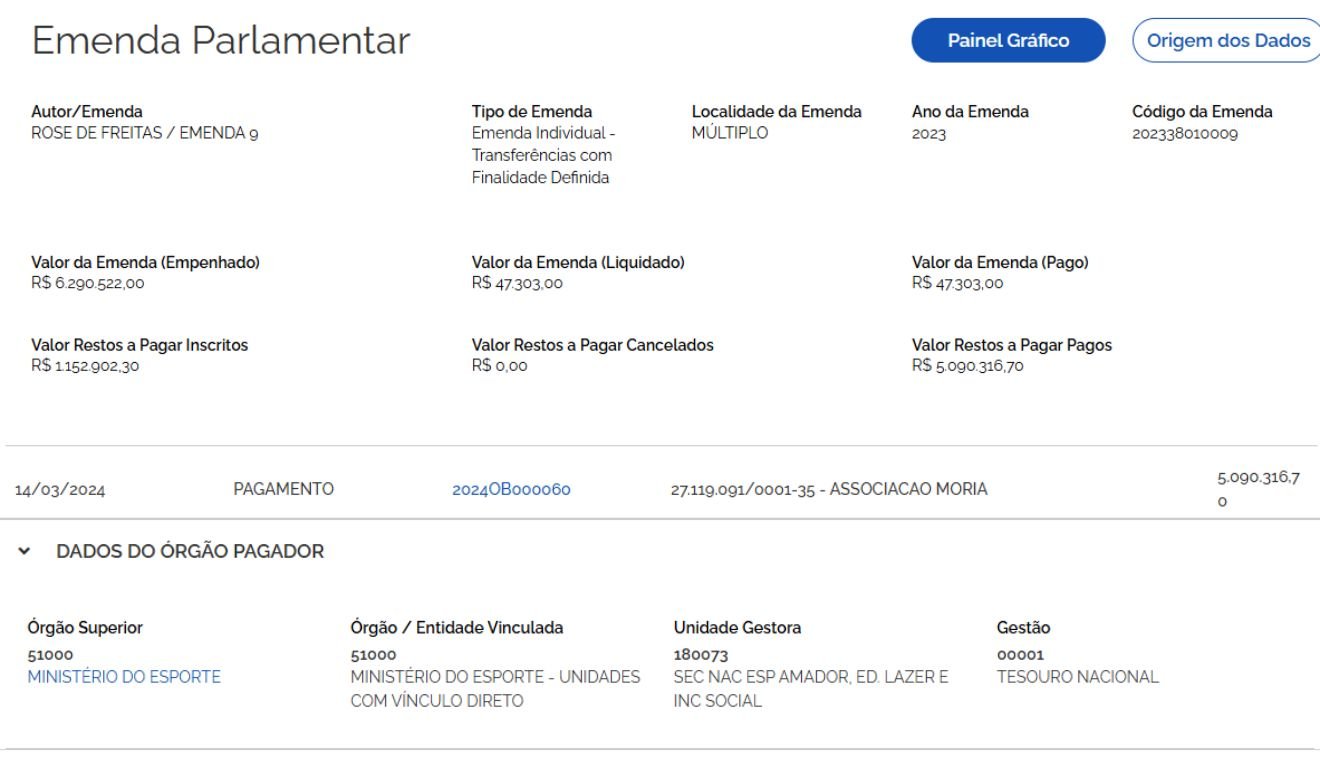Screen dimensions: 1320x768
Task: Open Origem dos Dados
Action: 1227,41
